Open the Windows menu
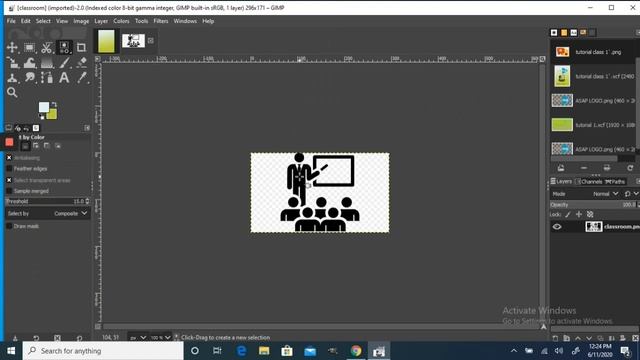Viewport: 640px width, 360px height. coord(185,21)
